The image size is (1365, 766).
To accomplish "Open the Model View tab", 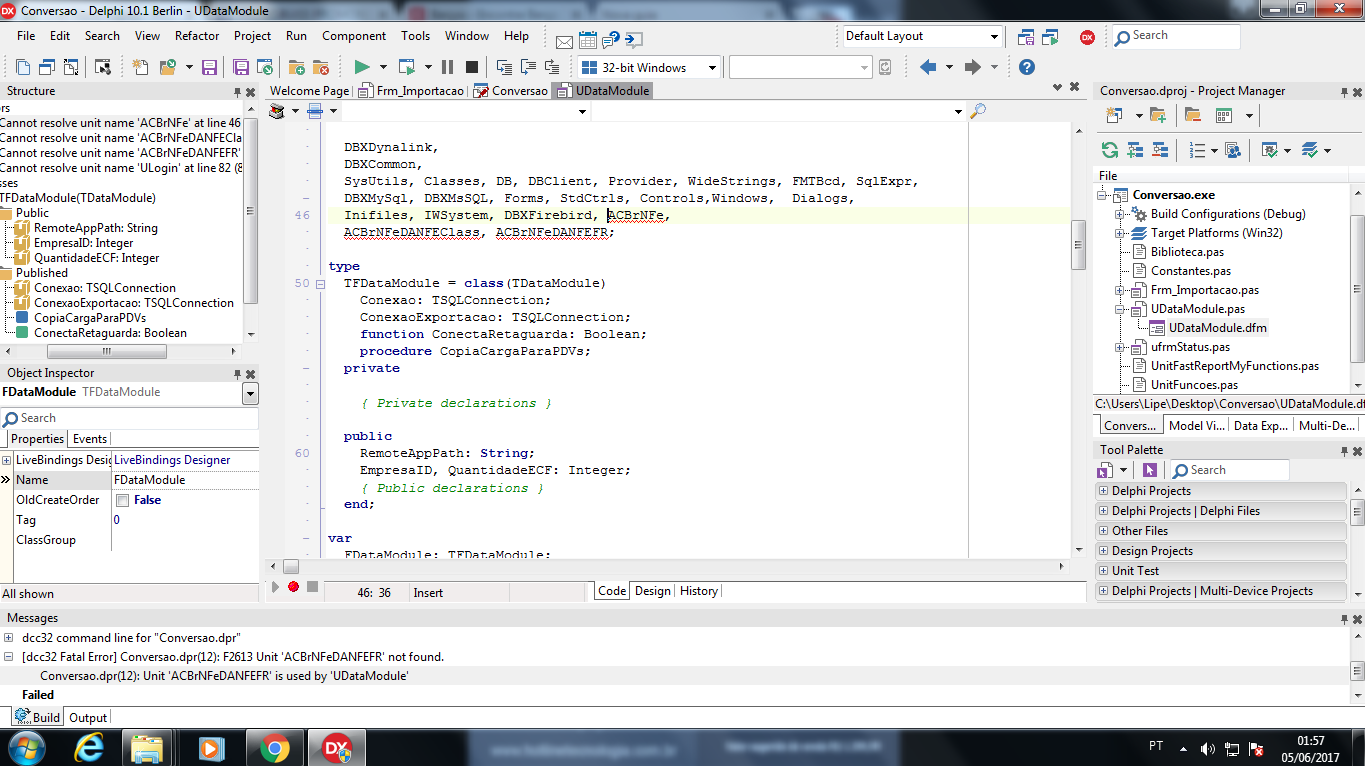I will point(1196,426).
